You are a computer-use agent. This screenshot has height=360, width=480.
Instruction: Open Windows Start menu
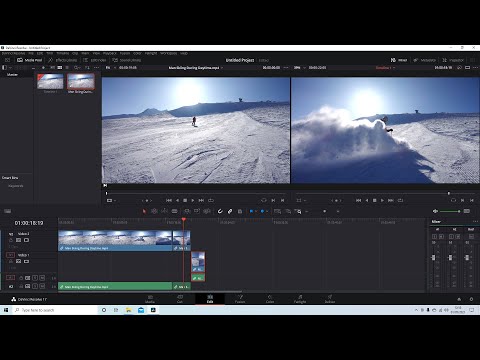click(6, 310)
